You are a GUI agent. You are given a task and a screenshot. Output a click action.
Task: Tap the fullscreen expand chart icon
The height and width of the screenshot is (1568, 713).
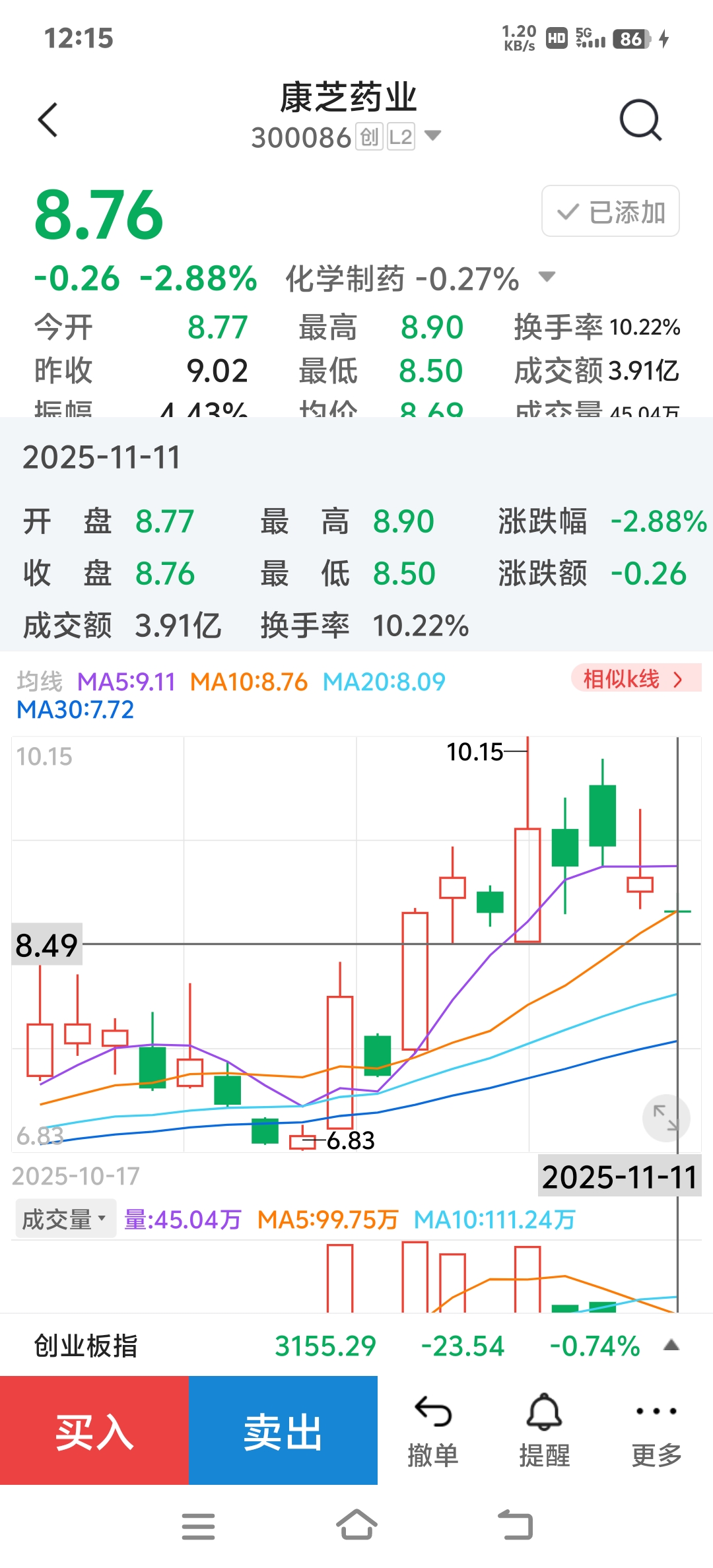[665, 1118]
